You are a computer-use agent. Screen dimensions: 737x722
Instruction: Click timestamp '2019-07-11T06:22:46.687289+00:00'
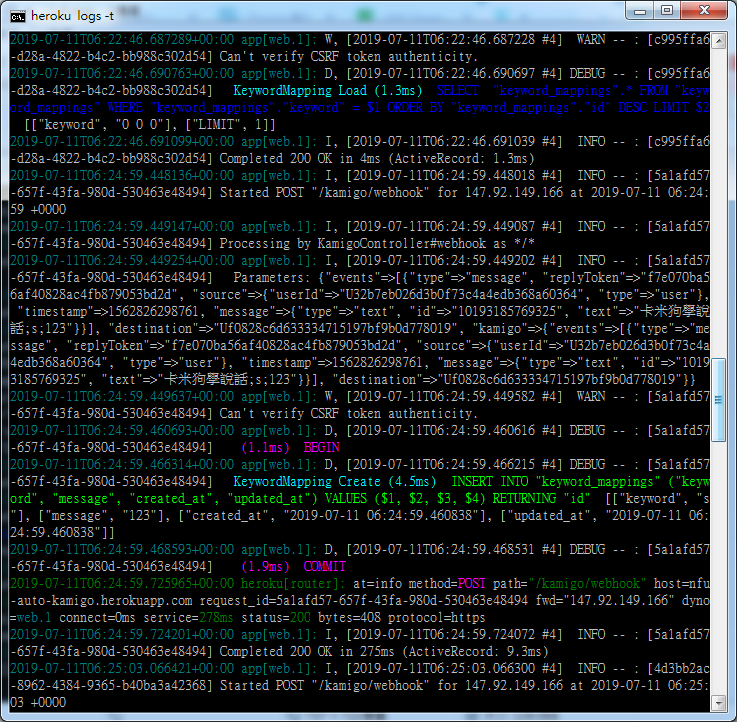[x=122, y=39]
